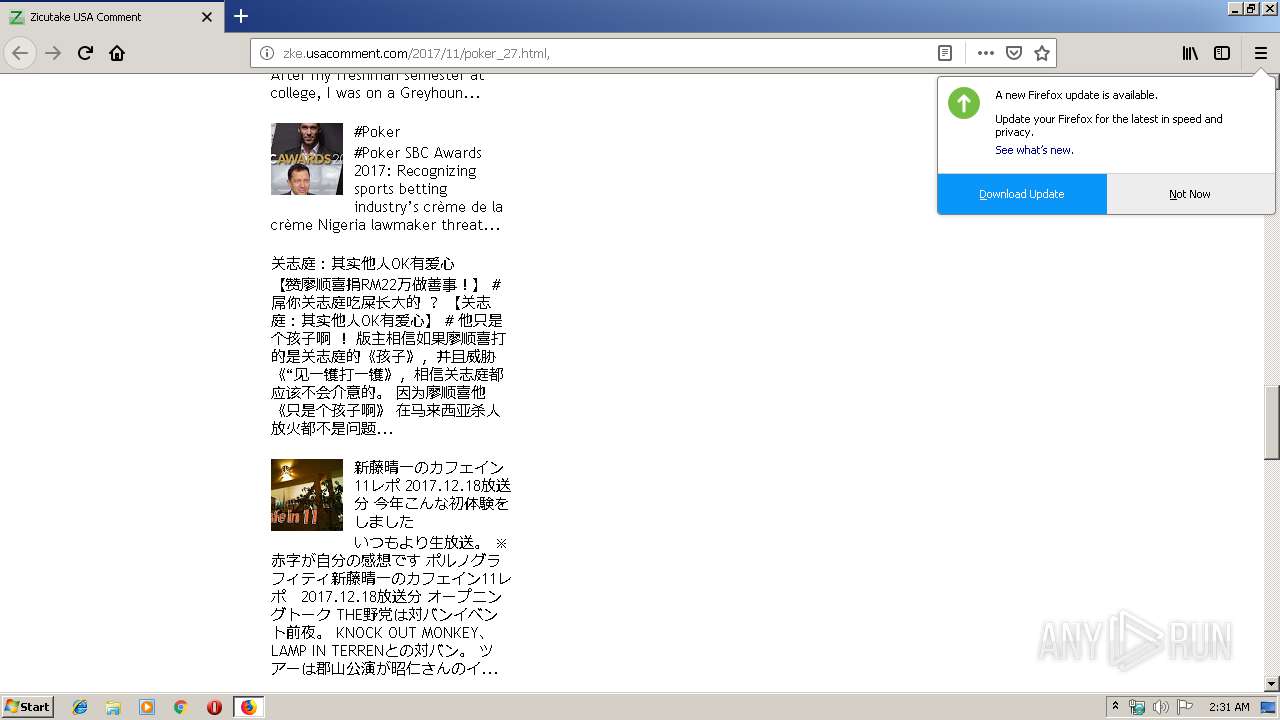The width and height of the screenshot is (1280, 720).
Task: Bookmark this page with star icon
Action: (x=1042, y=53)
